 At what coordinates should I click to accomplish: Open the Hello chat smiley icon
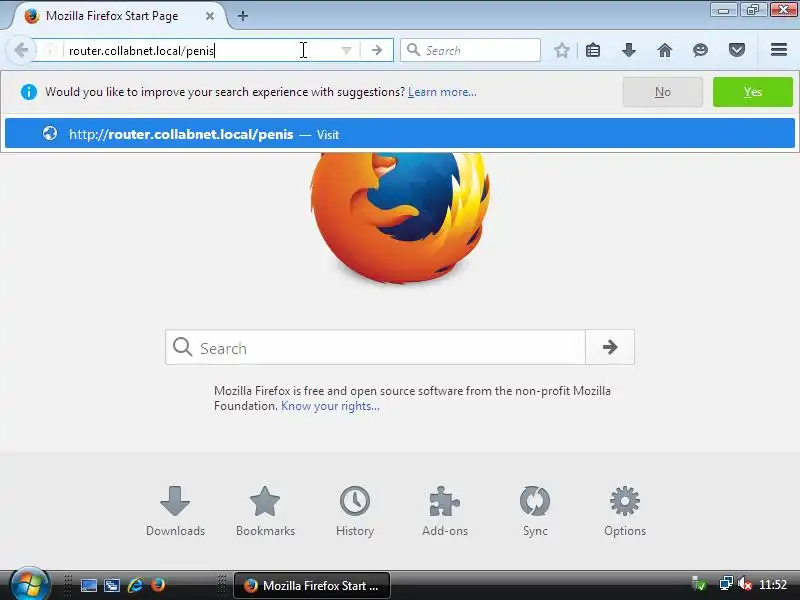[701, 50]
